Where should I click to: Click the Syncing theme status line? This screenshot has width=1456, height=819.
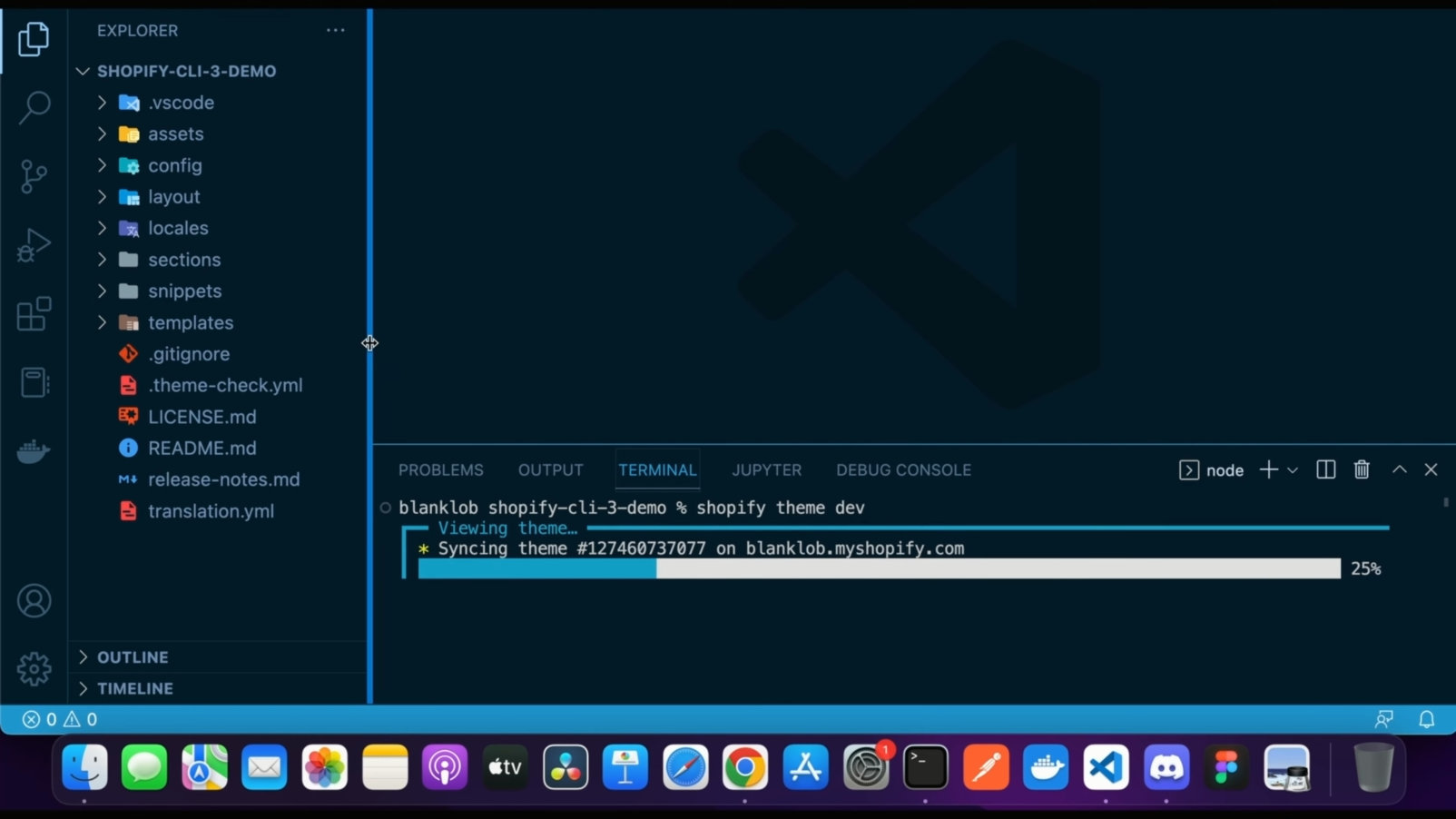click(701, 548)
